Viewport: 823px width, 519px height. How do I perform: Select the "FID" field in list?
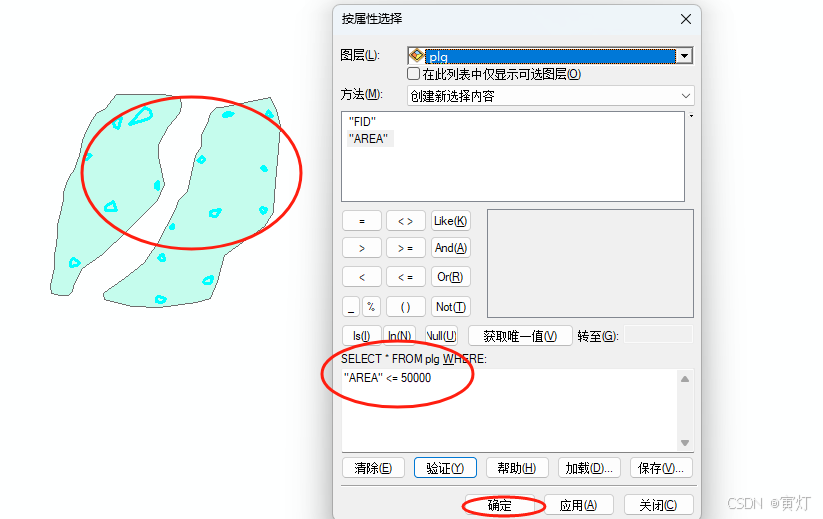point(362,122)
